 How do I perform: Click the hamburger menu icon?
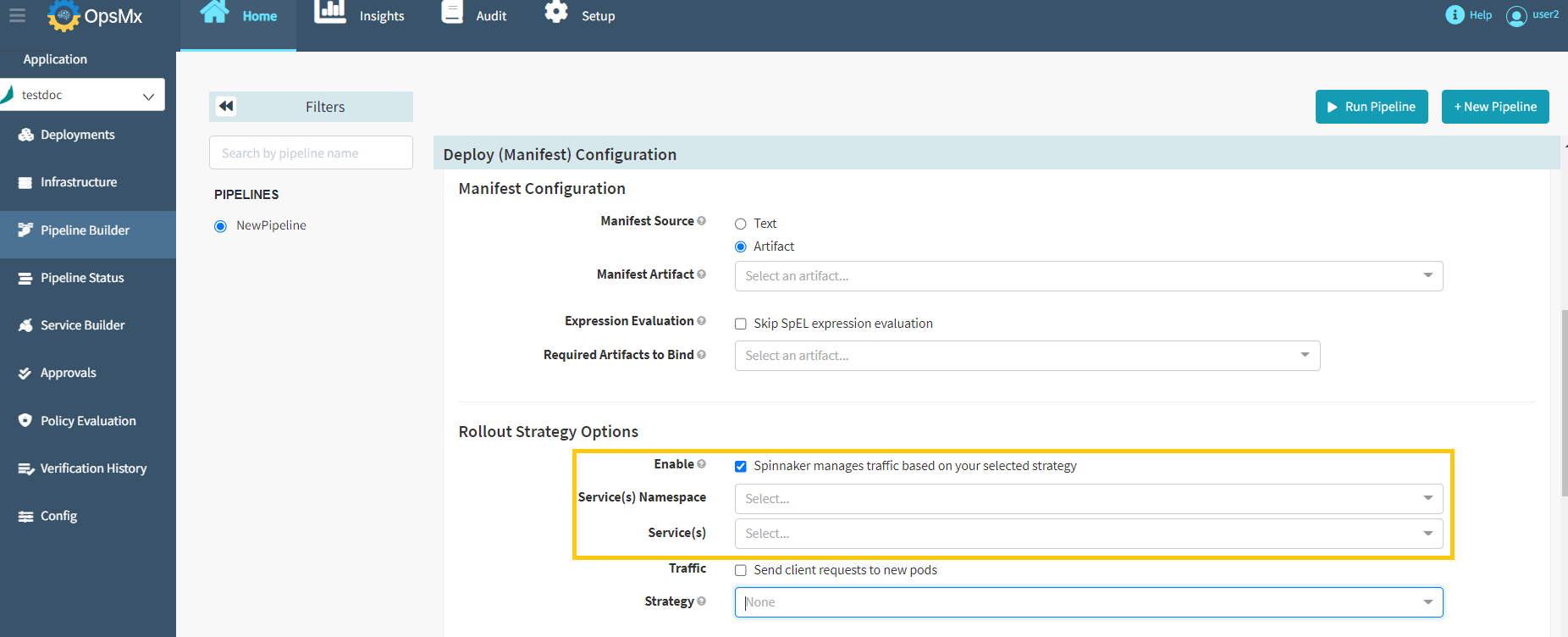(17, 15)
